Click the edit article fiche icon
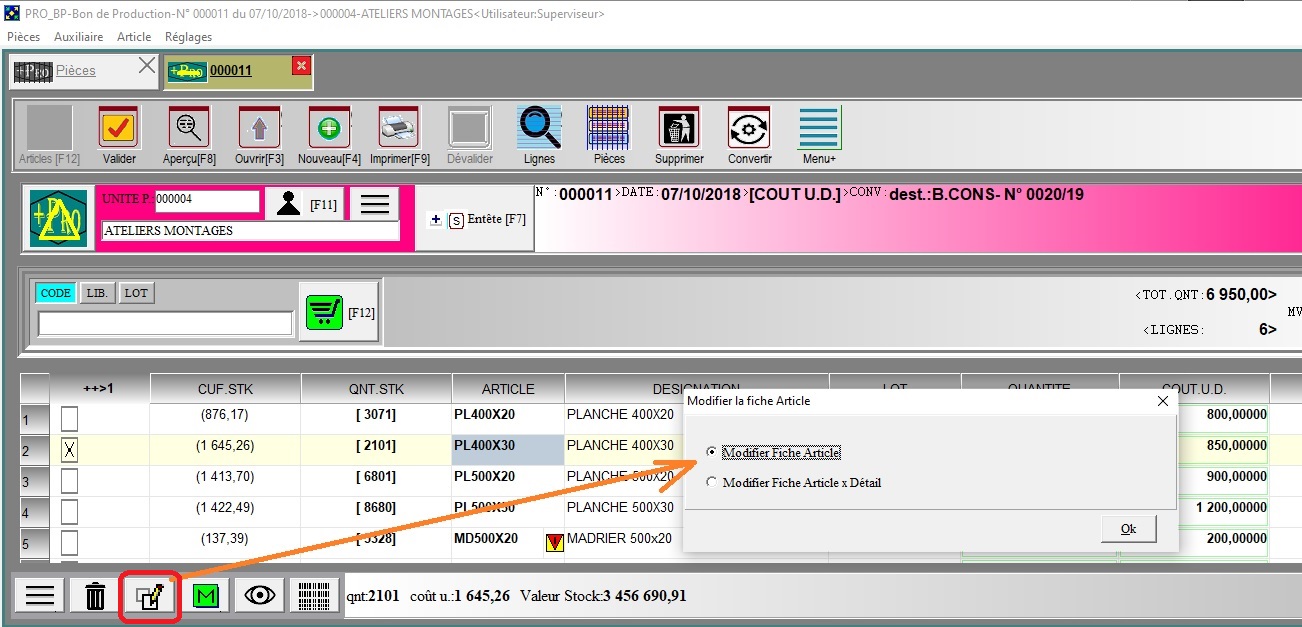 pos(150,596)
